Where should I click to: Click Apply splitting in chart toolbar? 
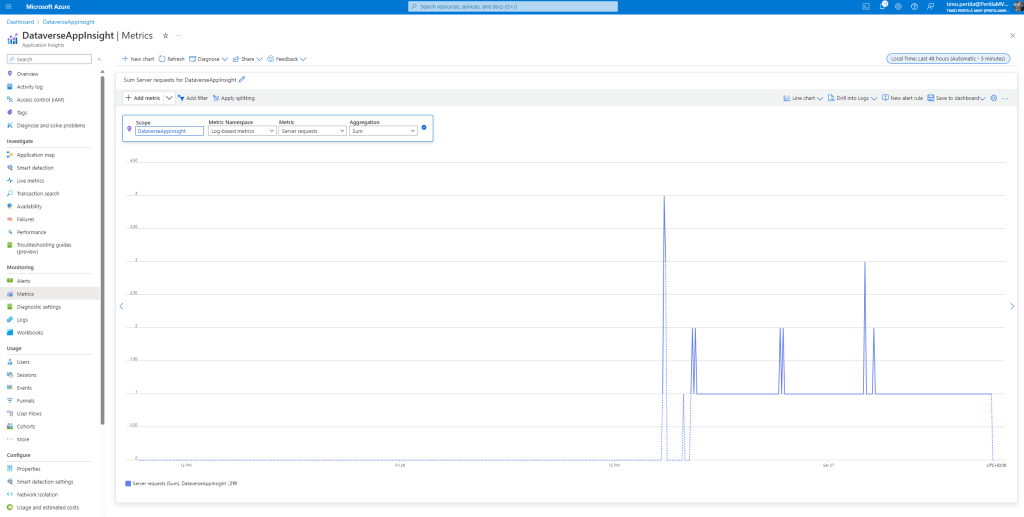pyautogui.click(x=233, y=98)
